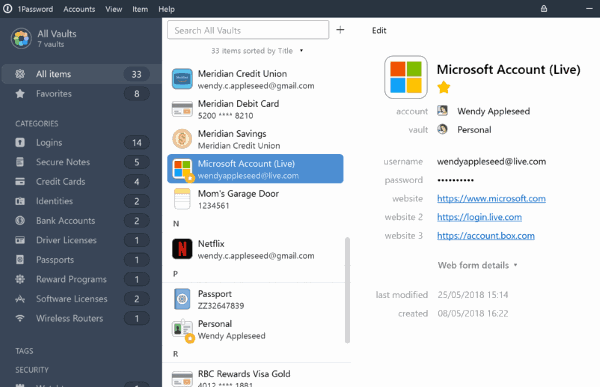Click the Netflix logo icon
This screenshot has width=600, height=387.
tap(182, 249)
